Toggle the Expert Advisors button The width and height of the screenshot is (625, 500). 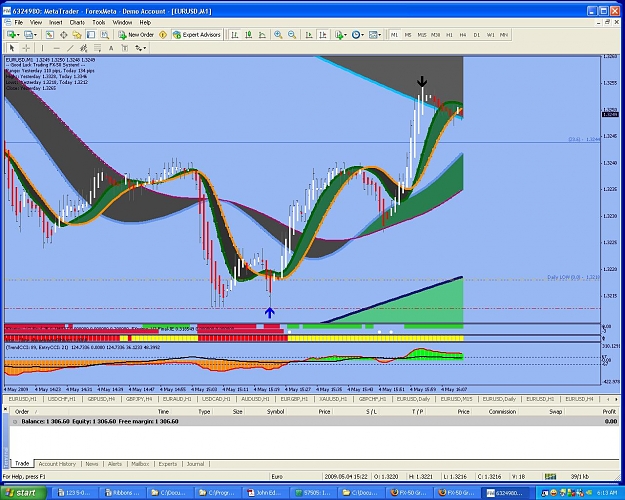click(197, 35)
